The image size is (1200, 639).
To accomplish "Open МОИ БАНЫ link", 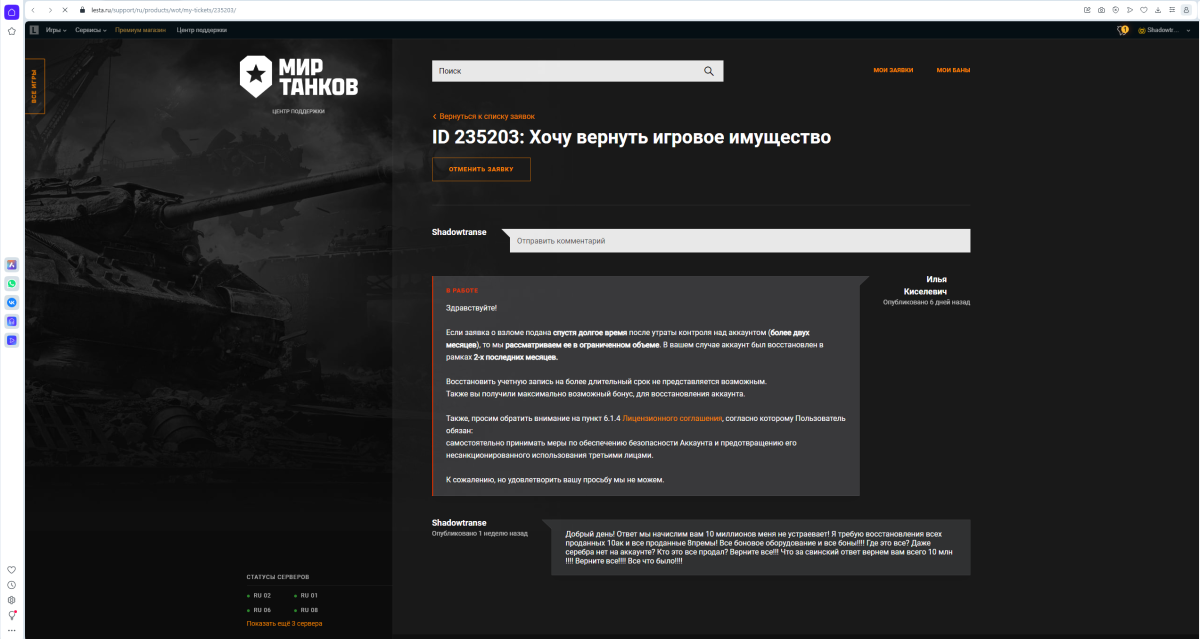I will [x=953, y=70].
